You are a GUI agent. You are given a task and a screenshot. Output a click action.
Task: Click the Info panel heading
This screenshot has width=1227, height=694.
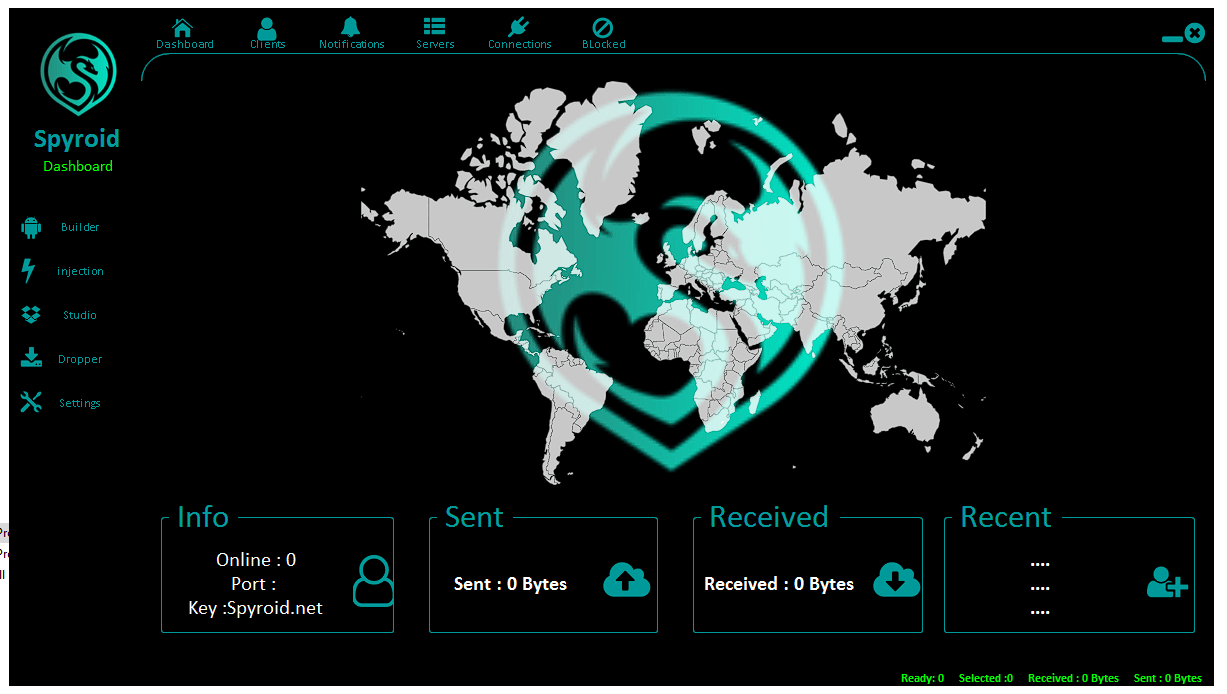pos(203,517)
